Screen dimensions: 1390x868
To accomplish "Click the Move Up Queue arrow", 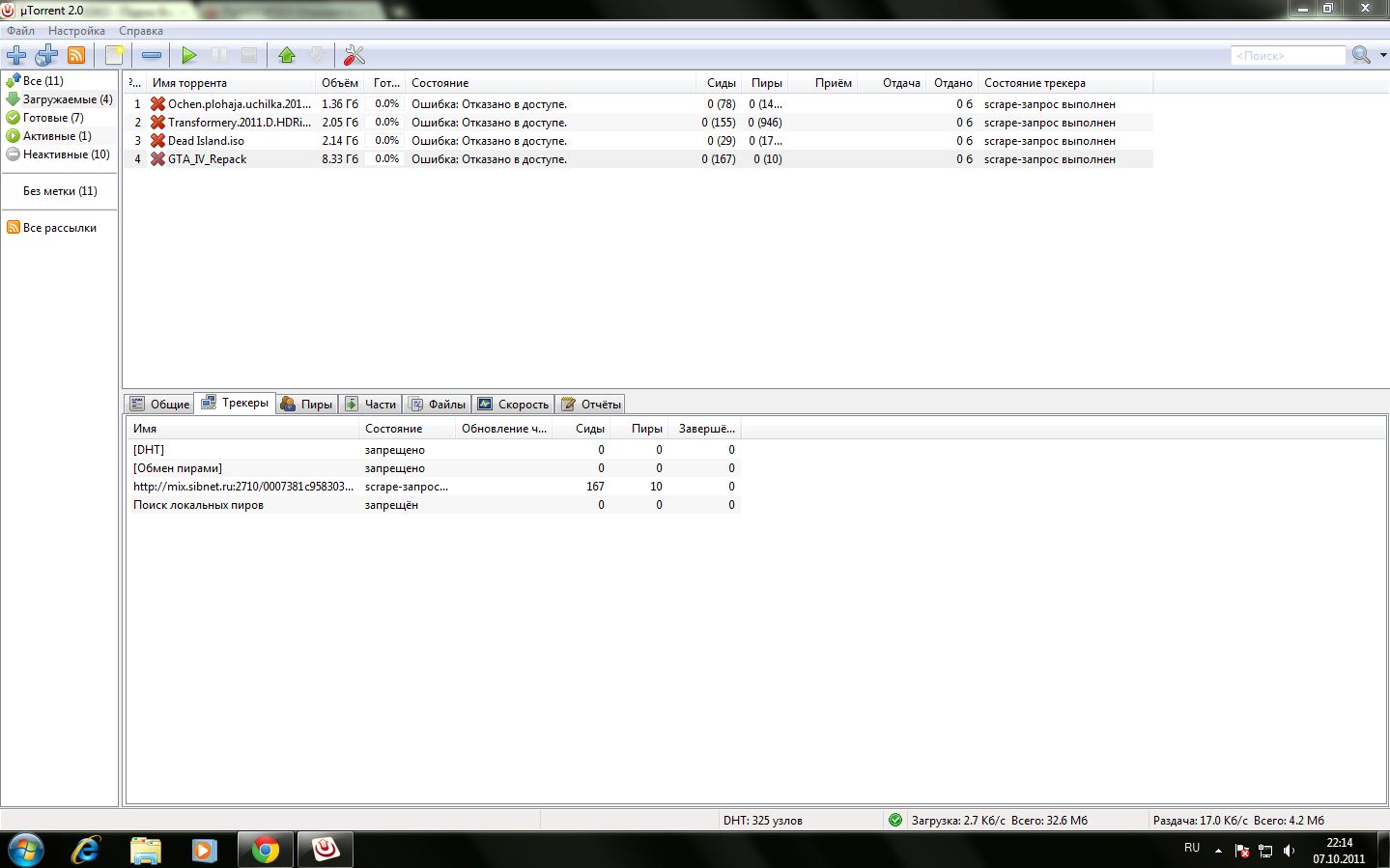I will [287, 55].
